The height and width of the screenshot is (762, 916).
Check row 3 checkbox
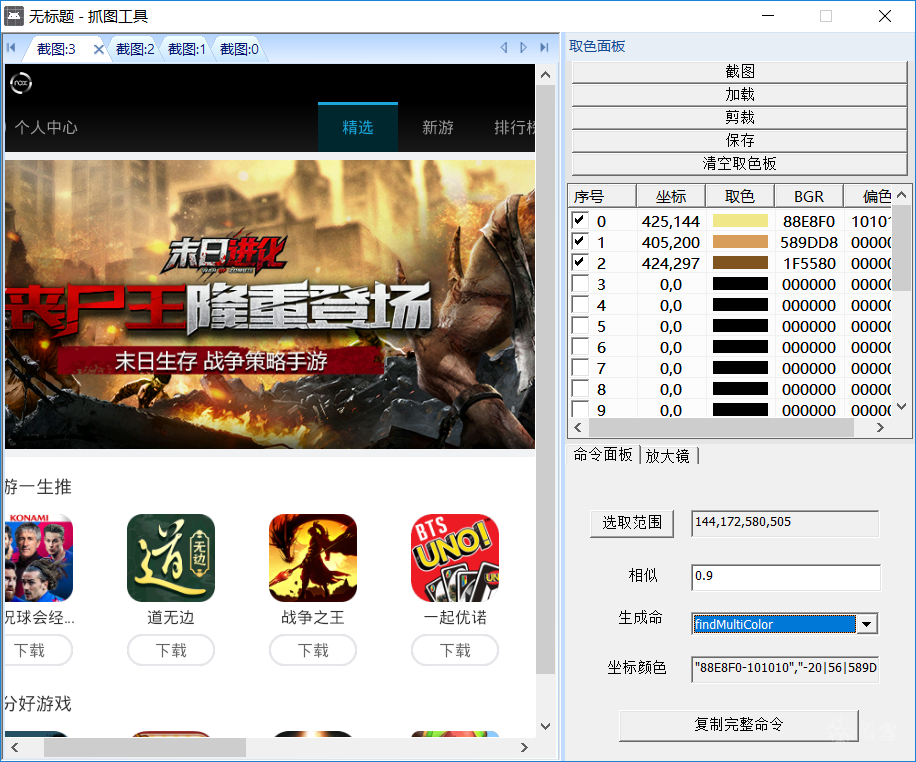click(580, 283)
